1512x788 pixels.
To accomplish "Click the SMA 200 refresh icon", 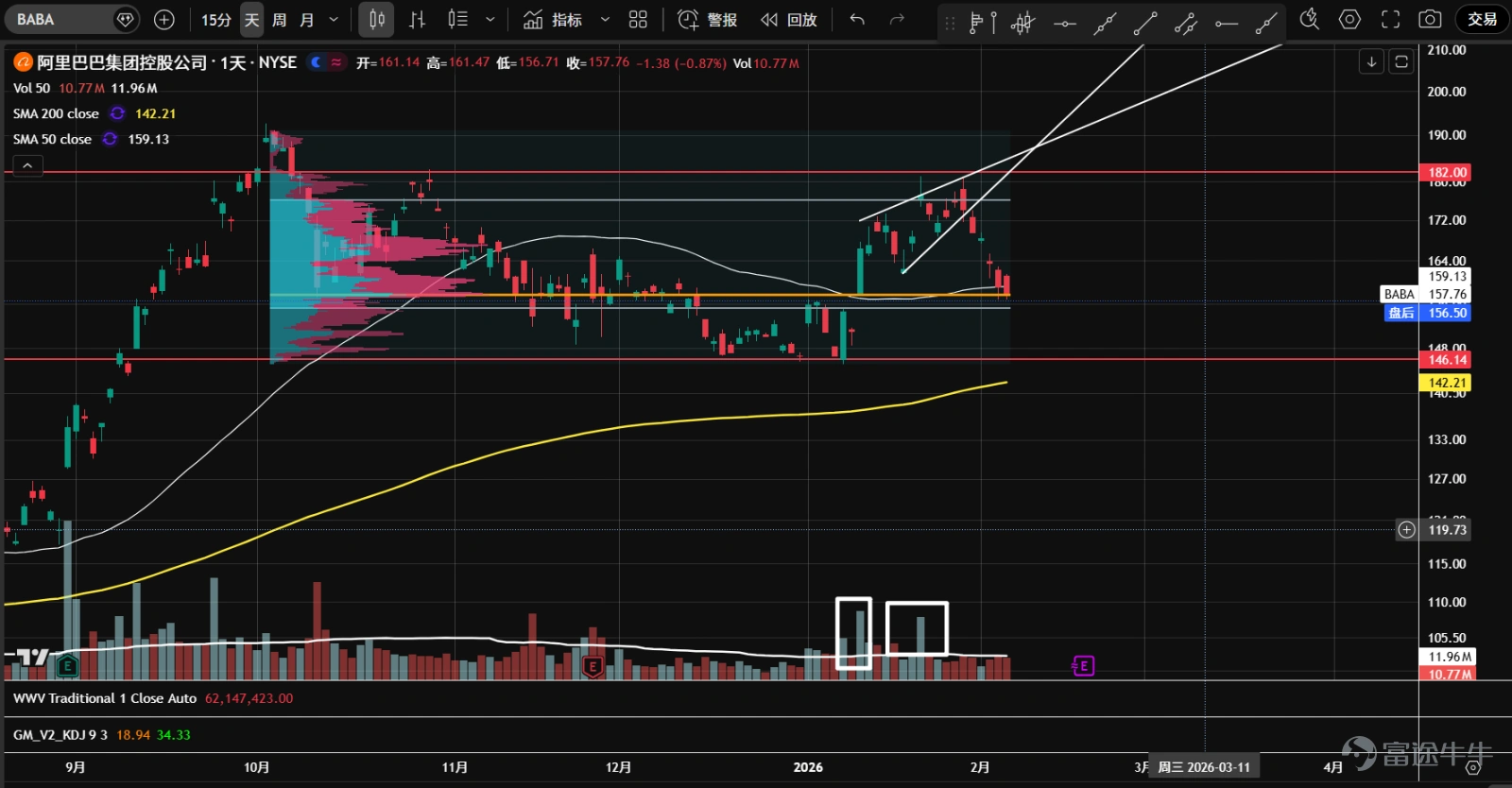I will pos(117,113).
